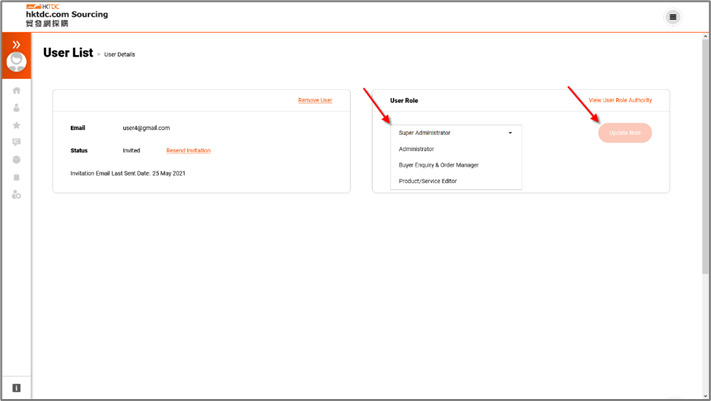Click the info icon at sidebar bottom
The height and width of the screenshot is (401, 711).
(x=16, y=388)
